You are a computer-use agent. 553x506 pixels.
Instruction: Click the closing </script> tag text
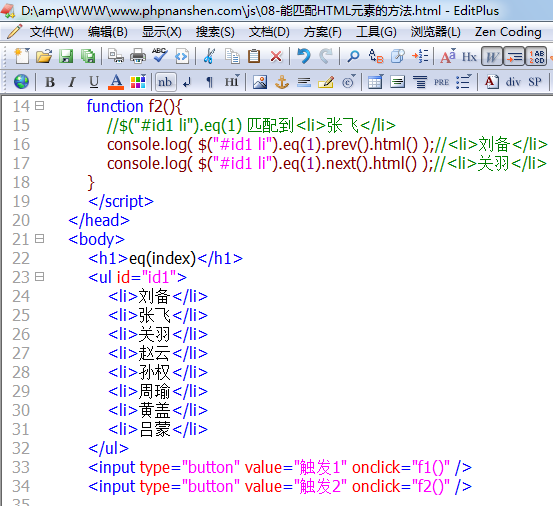[x=121, y=202]
